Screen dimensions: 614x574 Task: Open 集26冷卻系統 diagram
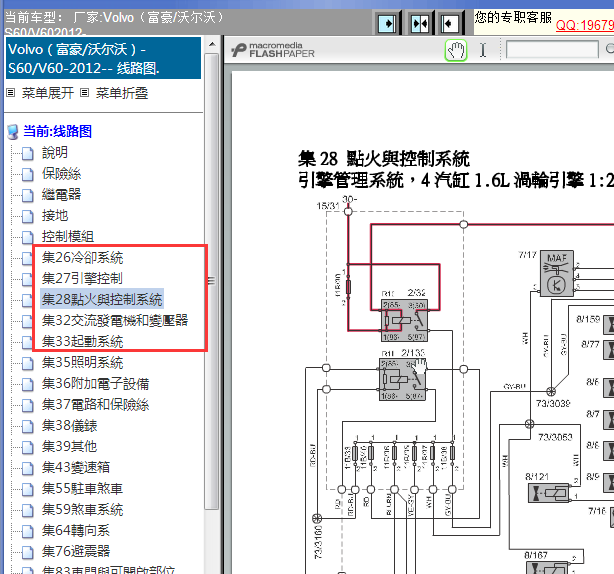[x=83, y=258]
